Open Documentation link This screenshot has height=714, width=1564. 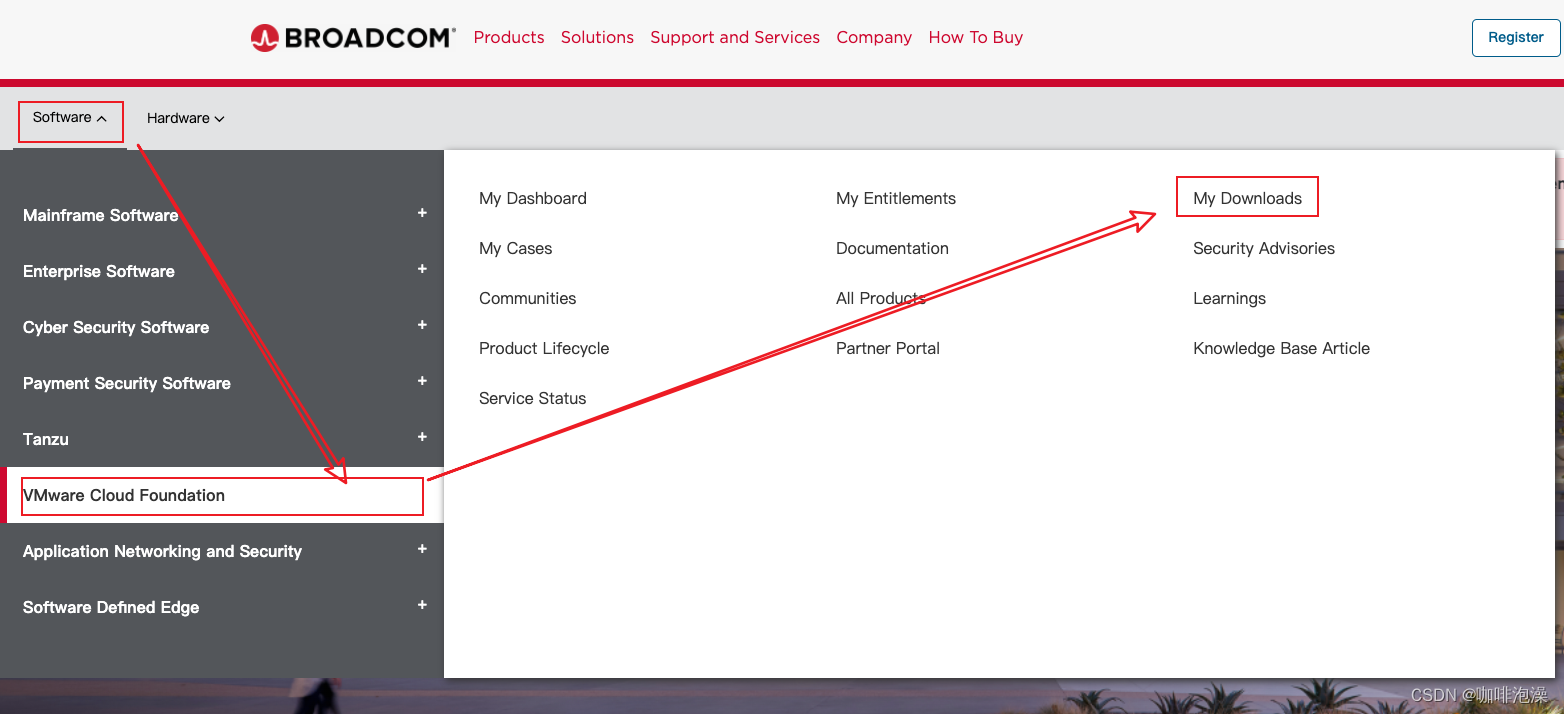[x=892, y=248]
